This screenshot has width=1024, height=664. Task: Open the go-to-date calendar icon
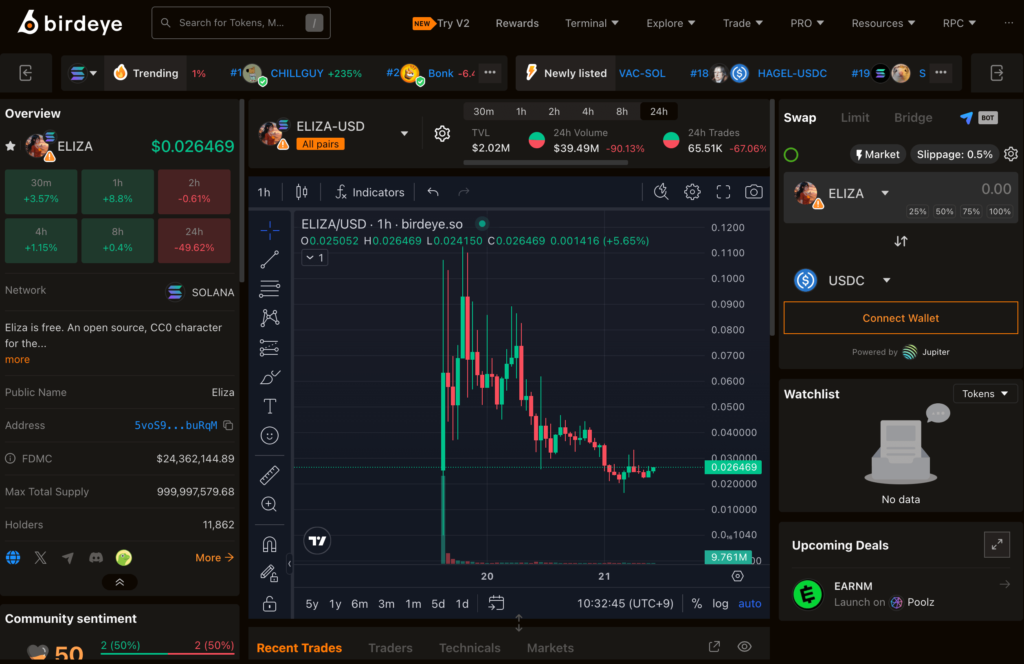click(496, 603)
